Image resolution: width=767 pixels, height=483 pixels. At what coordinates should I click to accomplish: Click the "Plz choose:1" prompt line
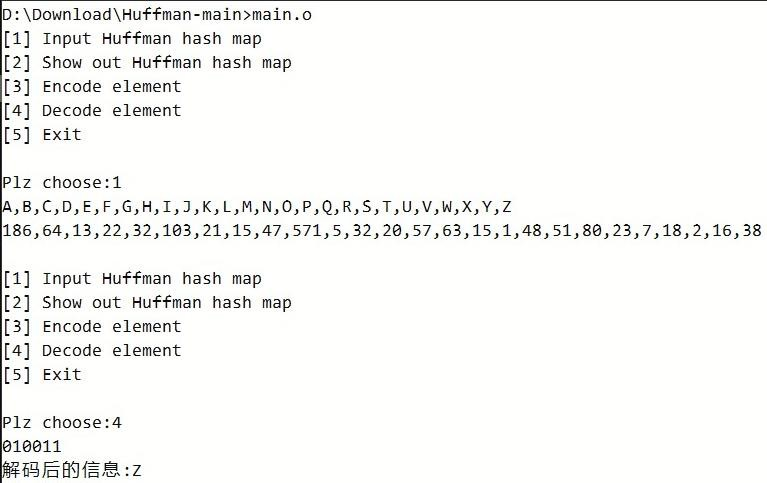[62, 183]
